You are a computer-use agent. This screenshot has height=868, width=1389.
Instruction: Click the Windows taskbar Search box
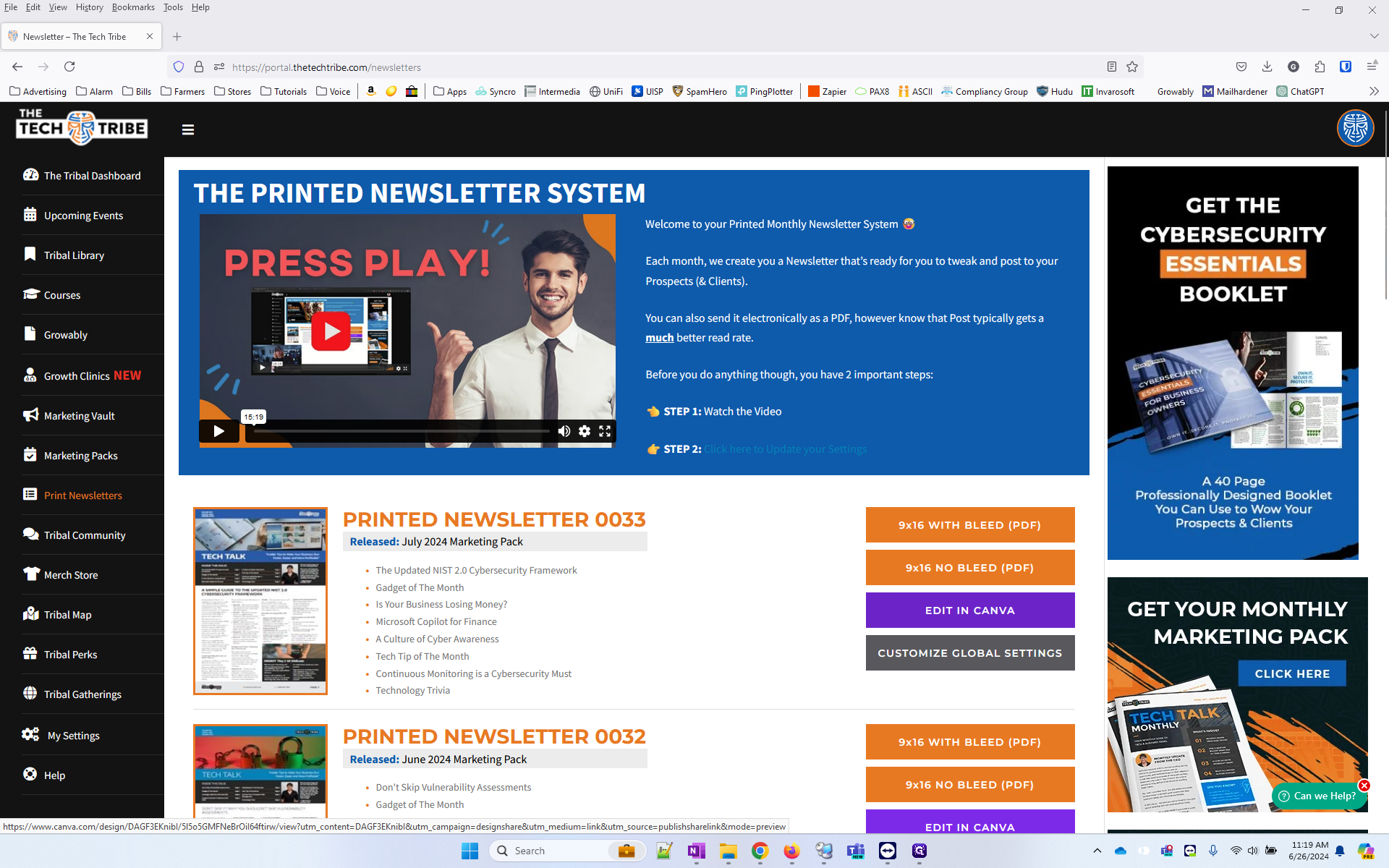pyautogui.click(x=566, y=851)
